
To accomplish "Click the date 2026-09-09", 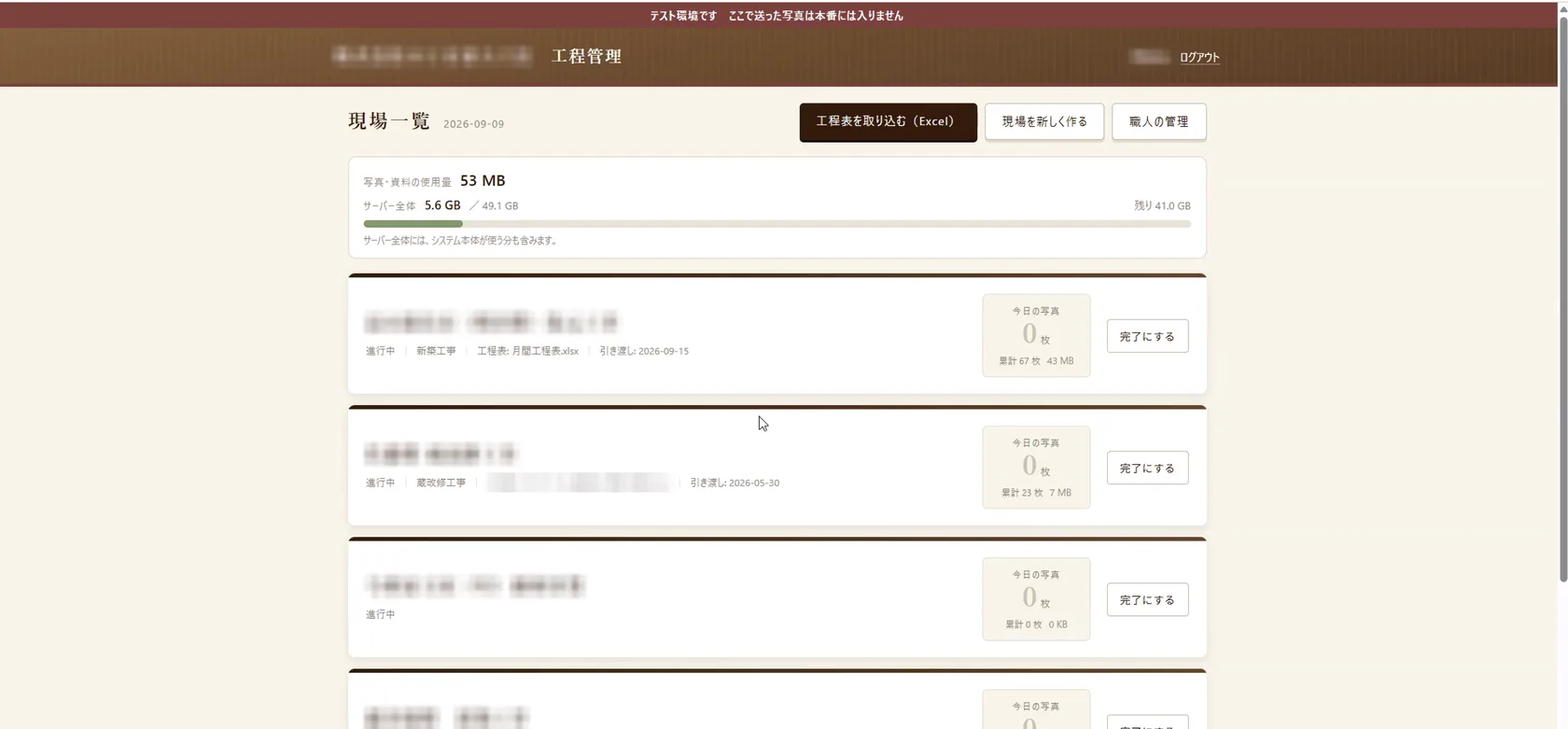I will 473,124.
